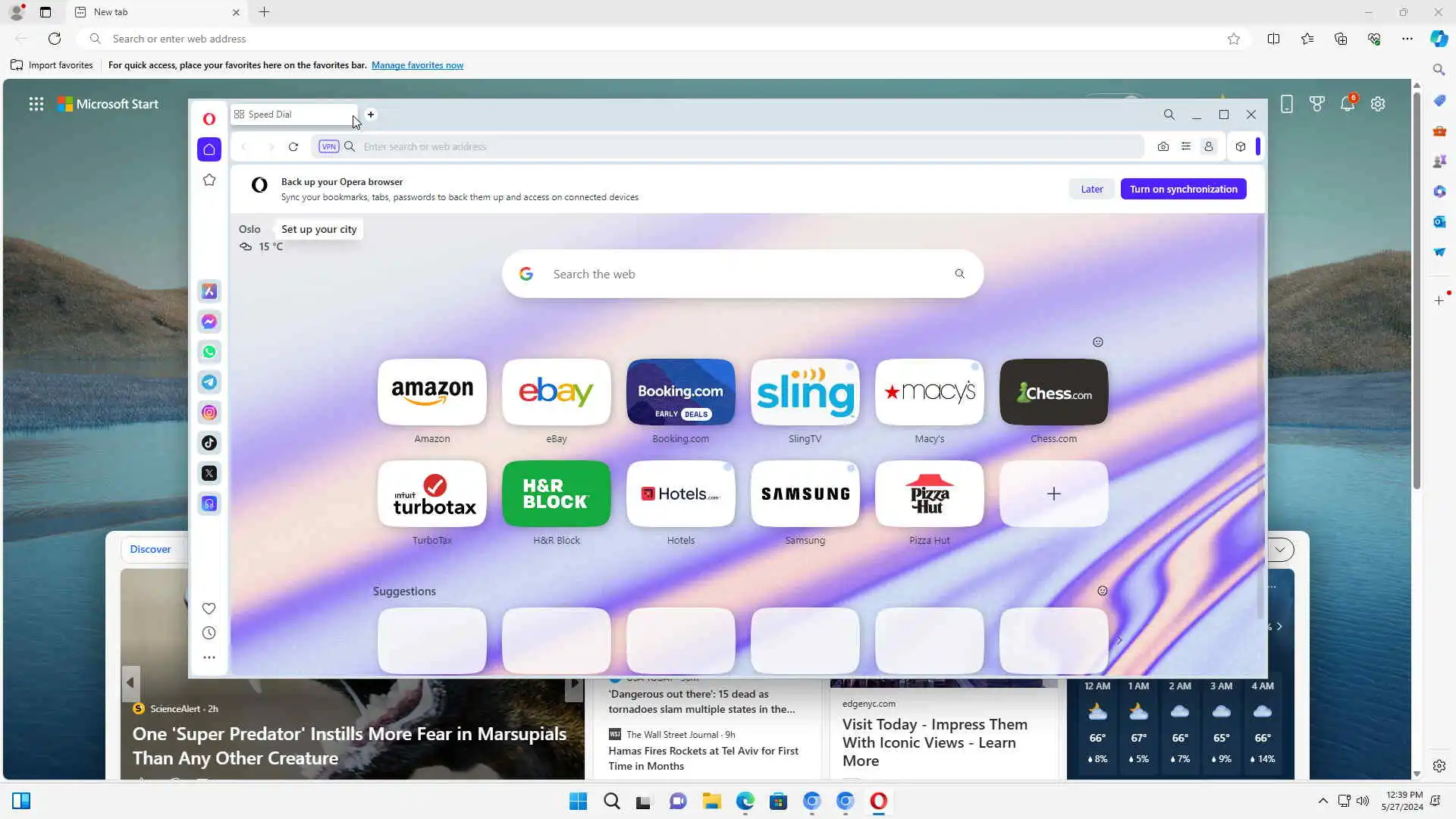Open Instagram in Opera sidebar
Viewport: 1456px width, 819px height.
coord(209,413)
